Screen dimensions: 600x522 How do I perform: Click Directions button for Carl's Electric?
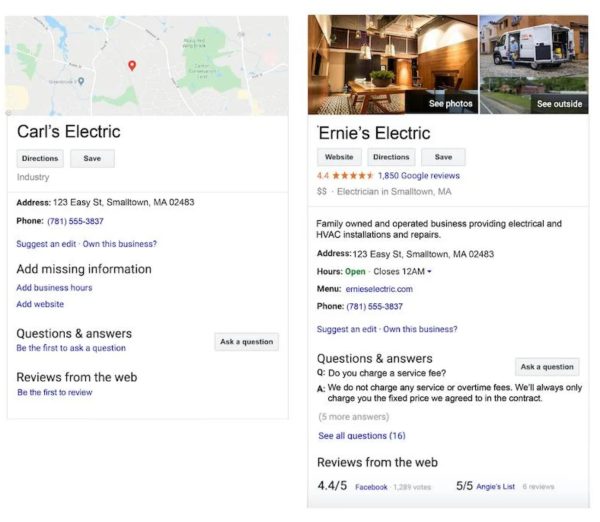40,158
